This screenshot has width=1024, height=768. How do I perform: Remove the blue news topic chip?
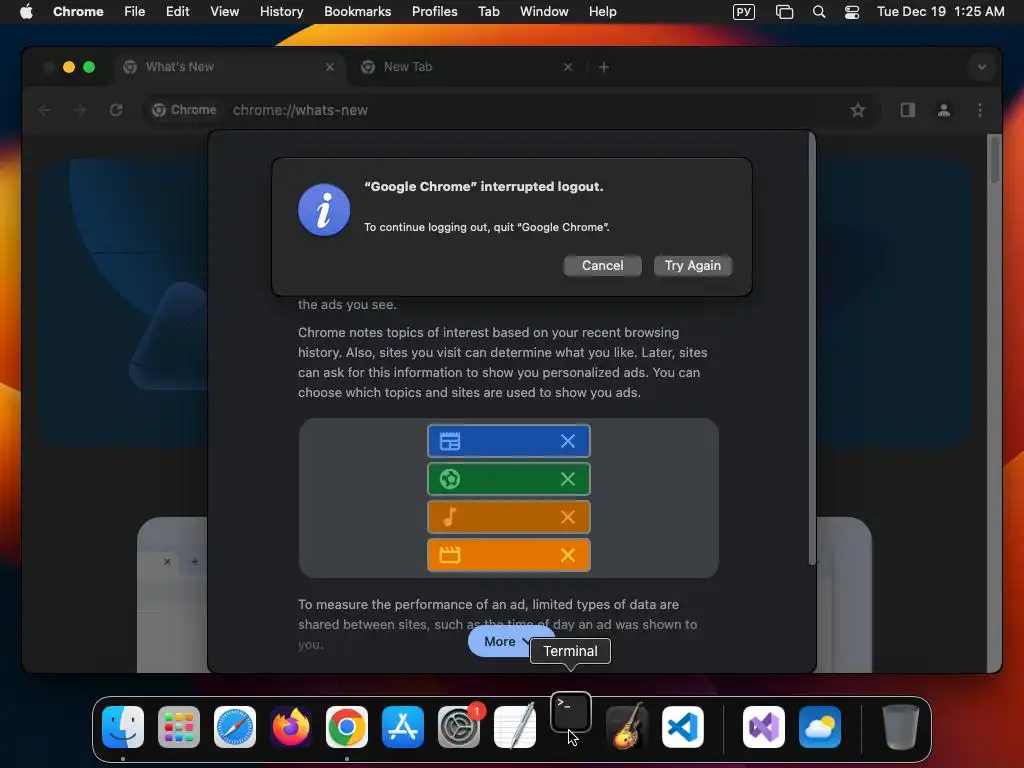coord(568,441)
